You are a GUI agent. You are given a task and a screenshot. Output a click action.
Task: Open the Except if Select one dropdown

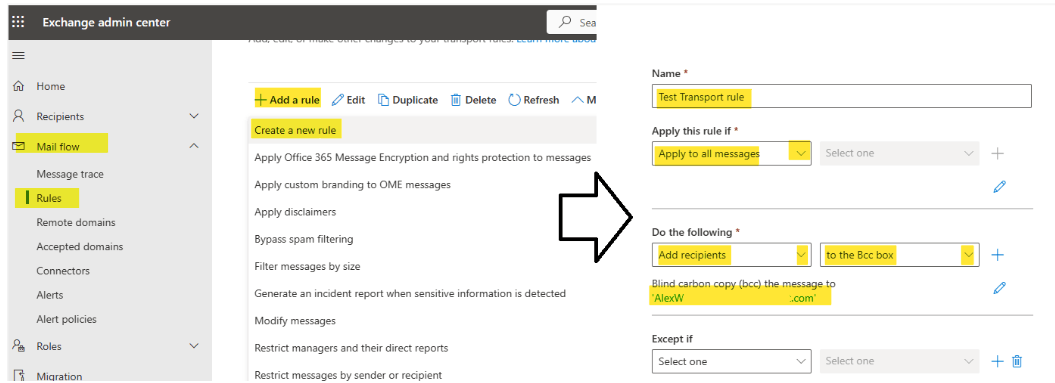point(731,361)
